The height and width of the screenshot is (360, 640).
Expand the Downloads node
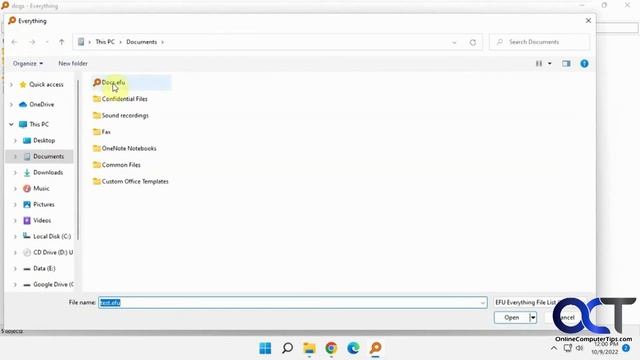tap(16, 173)
